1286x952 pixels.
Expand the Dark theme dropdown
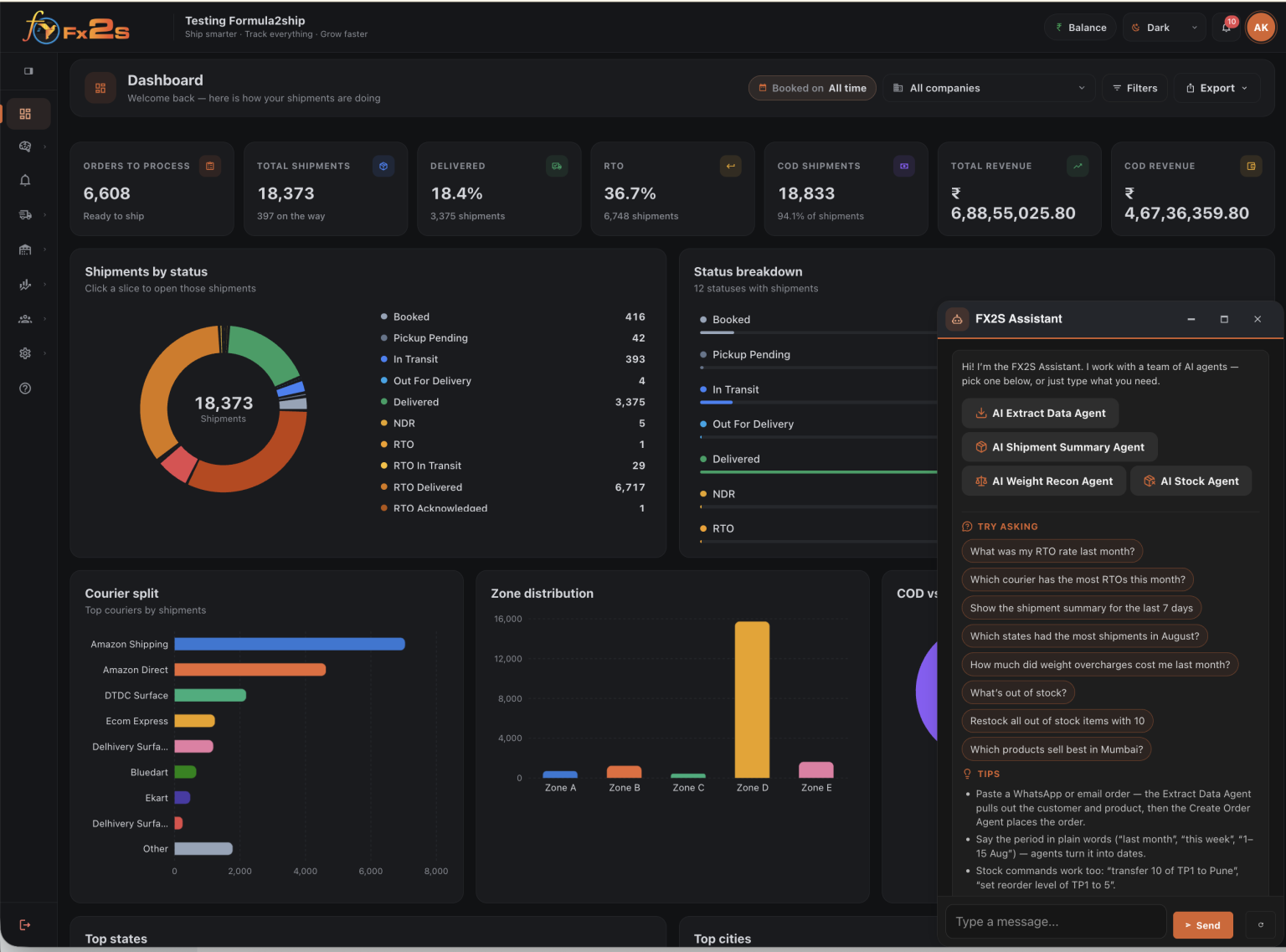coord(1165,28)
